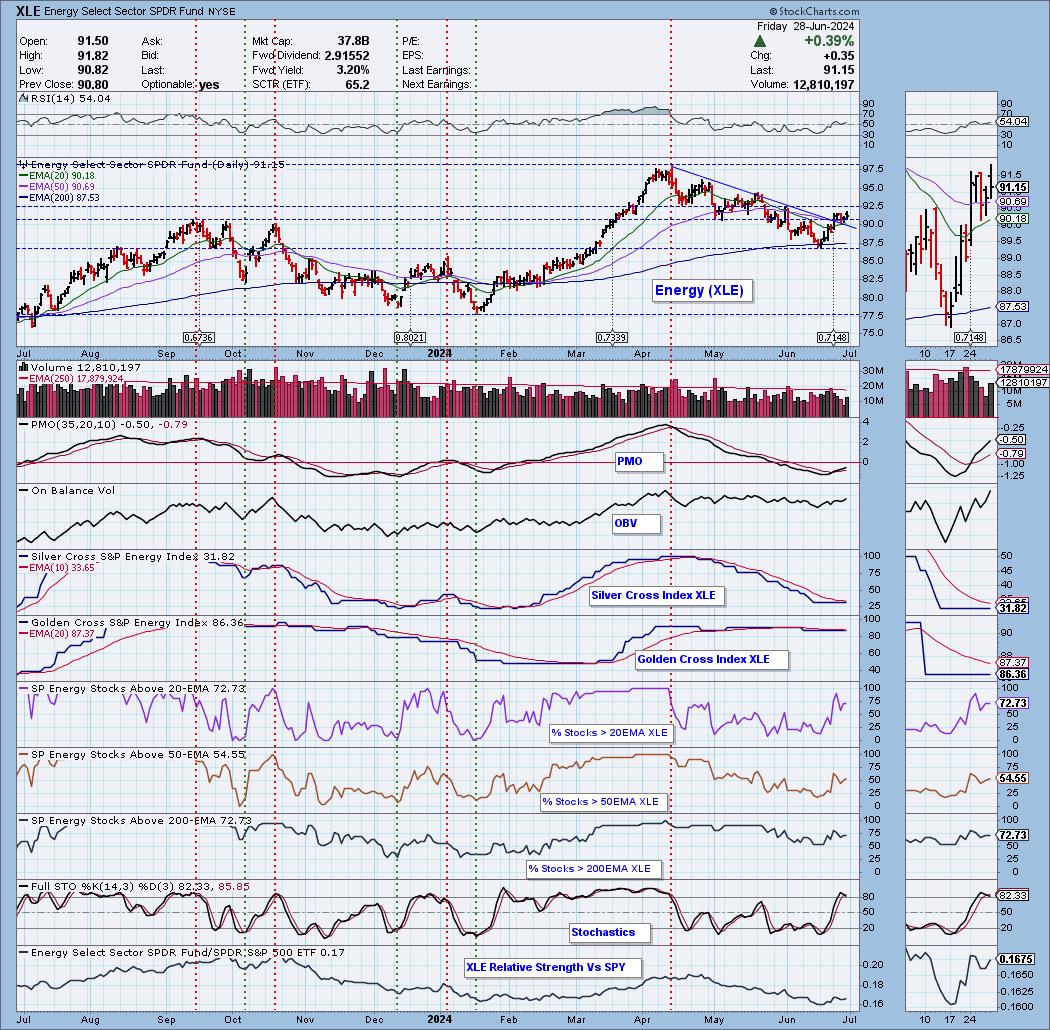Click the 0.8021 label on the price chart
Screen dimensions: 1050x1030
tap(410, 338)
